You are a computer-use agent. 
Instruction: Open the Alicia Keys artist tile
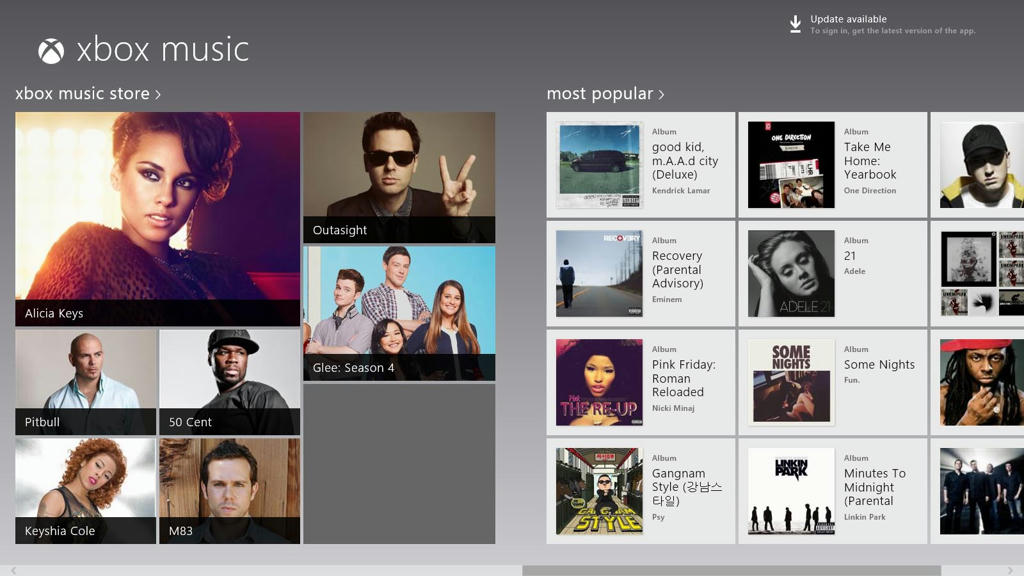click(x=156, y=215)
